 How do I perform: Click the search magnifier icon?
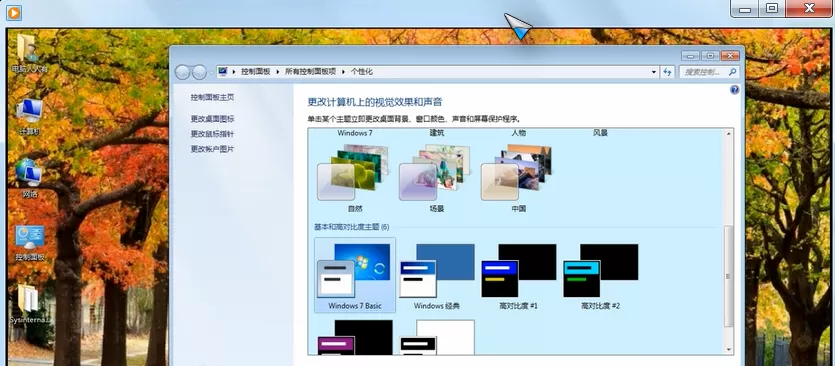pyautogui.click(x=733, y=72)
